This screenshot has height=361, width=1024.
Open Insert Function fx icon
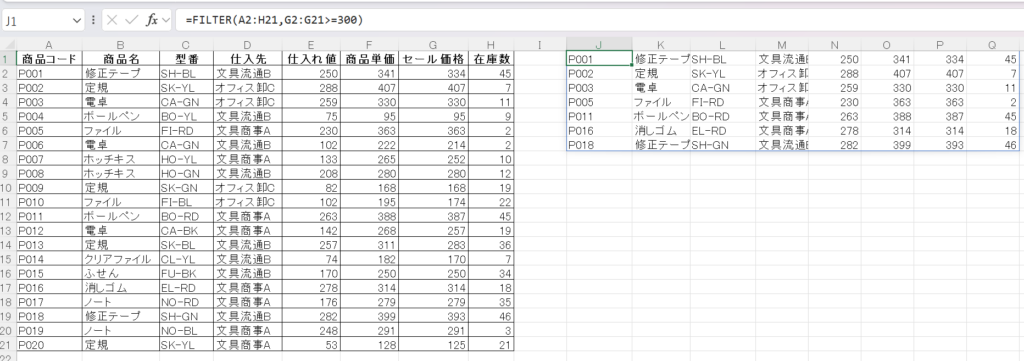(152, 20)
